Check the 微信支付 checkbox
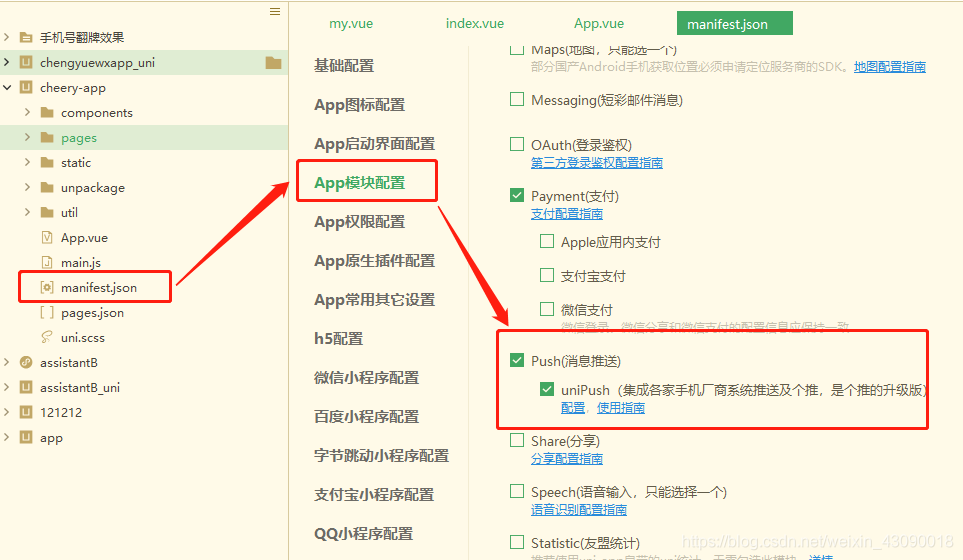The image size is (963, 560). coord(547,309)
